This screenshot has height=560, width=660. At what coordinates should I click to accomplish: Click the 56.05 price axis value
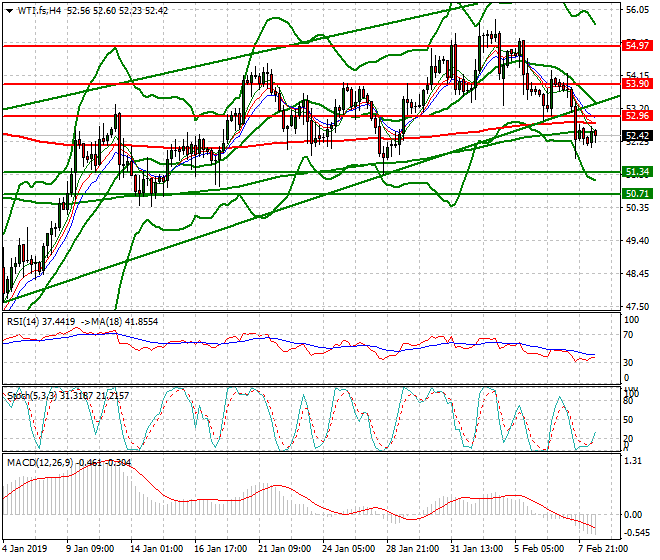tap(637, 10)
